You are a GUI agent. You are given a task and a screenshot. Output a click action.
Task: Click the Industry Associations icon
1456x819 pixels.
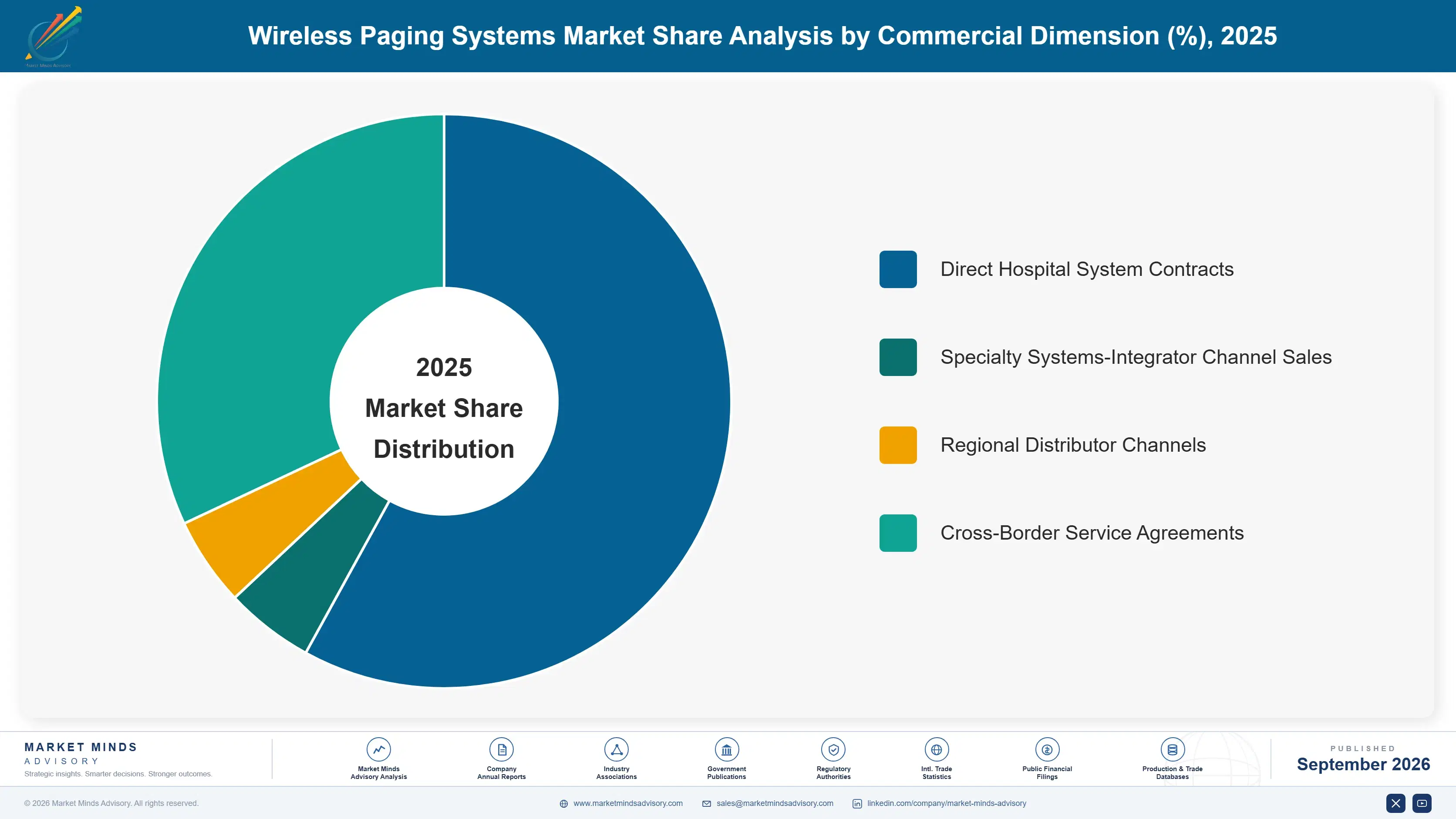click(616, 749)
